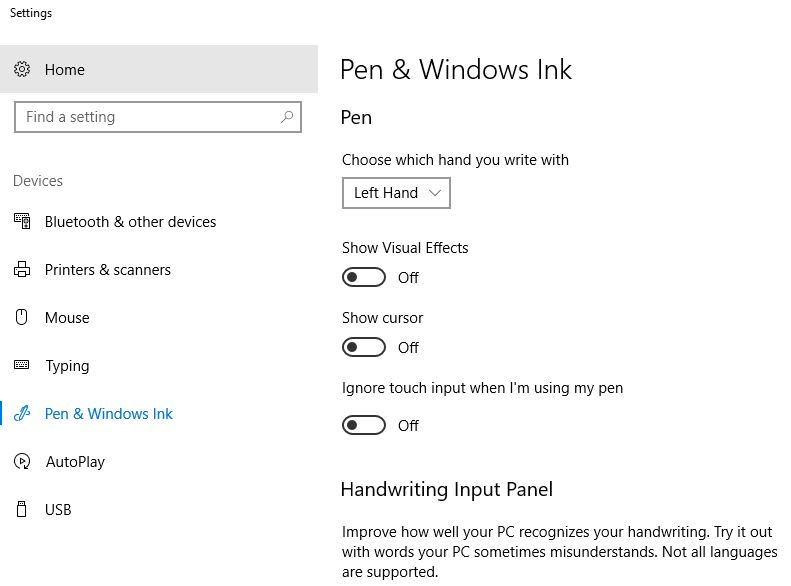Click the Mouse icon in sidebar
The image size is (791, 586).
tap(22, 317)
